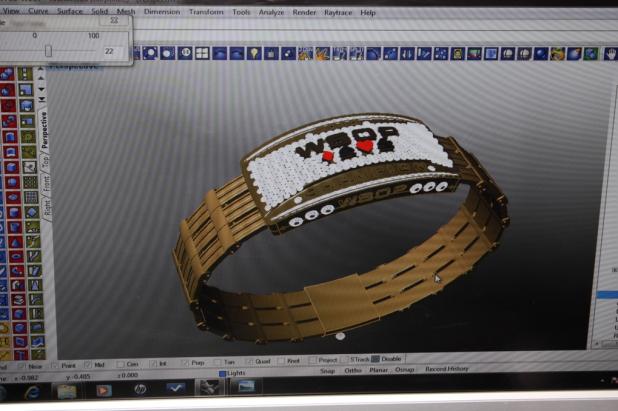
Task: Click the picture viewer taskbar icon
Action: tap(246, 387)
